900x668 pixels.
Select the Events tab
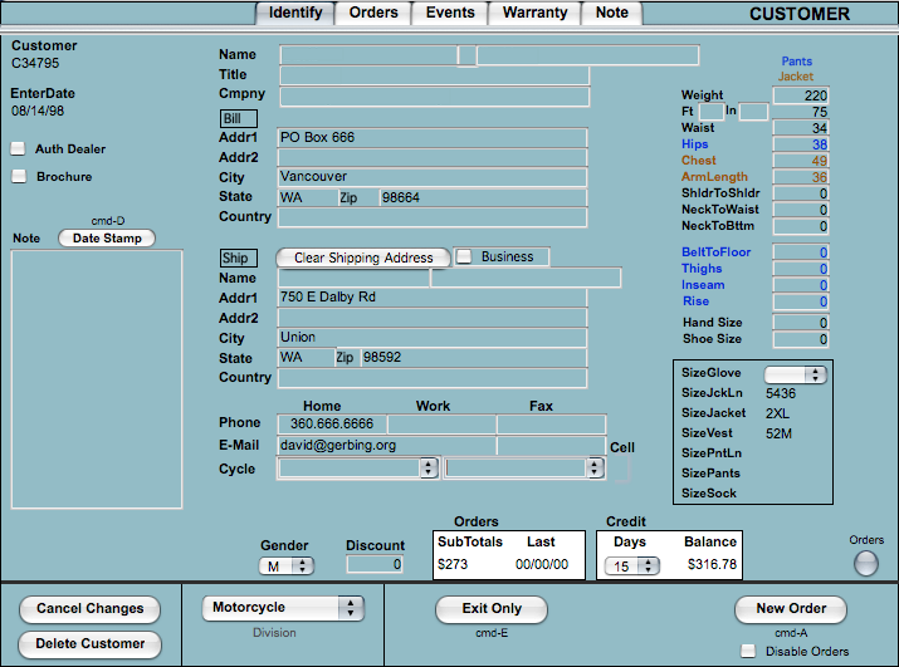(450, 13)
